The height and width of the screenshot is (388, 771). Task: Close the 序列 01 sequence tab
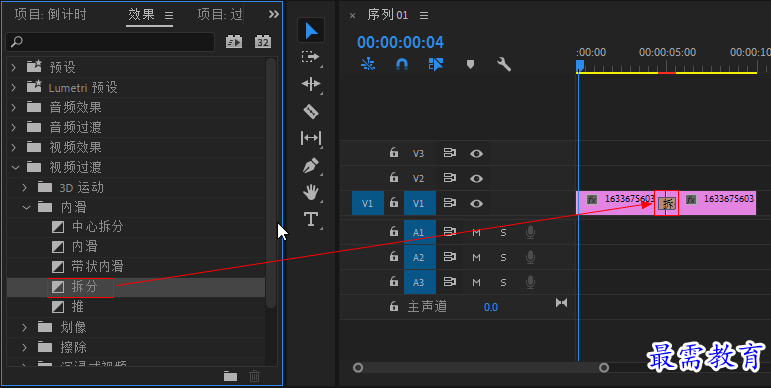(x=353, y=16)
